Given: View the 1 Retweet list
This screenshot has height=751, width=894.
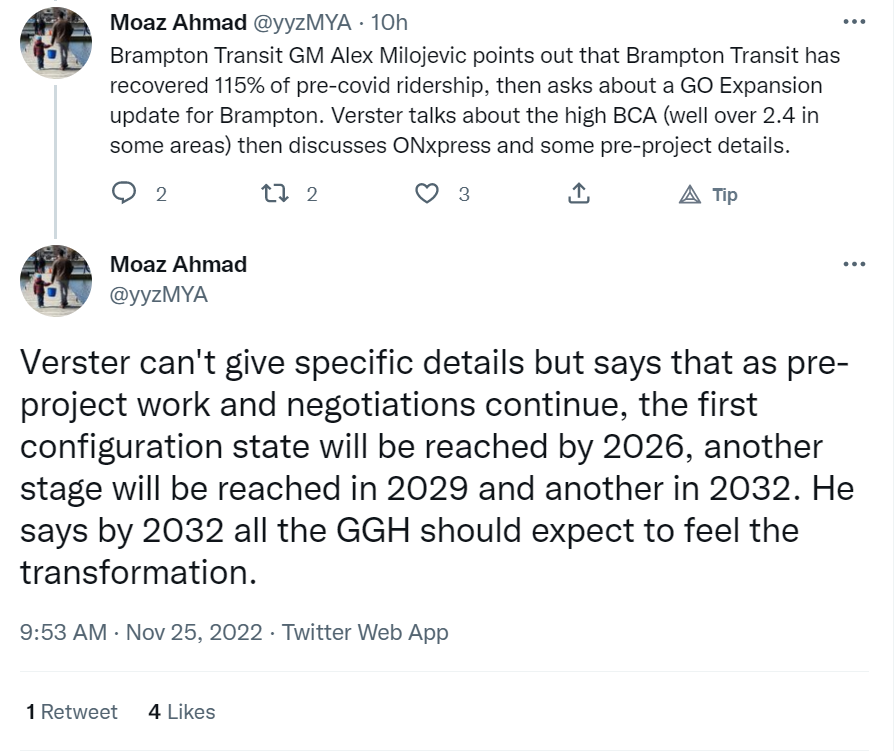Looking at the screenshot, I should (x=72, y=712).
